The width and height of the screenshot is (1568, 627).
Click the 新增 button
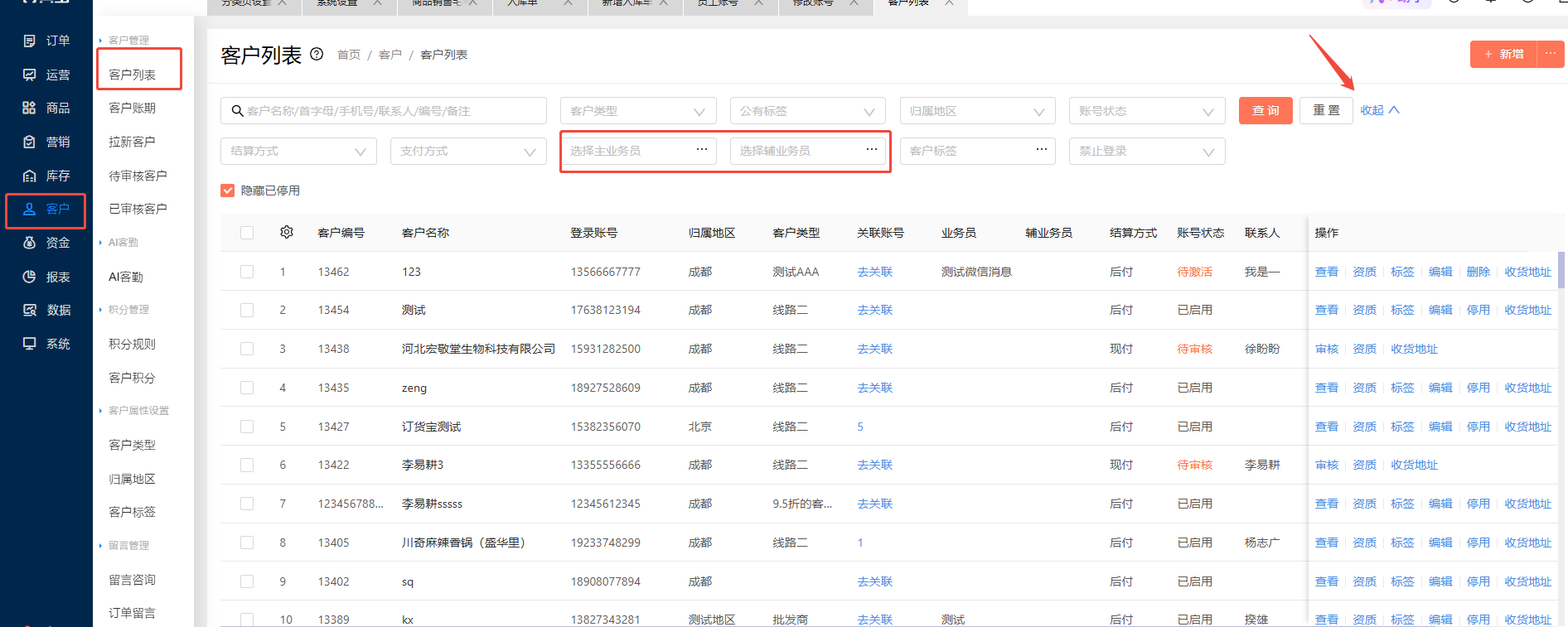point(1503,54)
